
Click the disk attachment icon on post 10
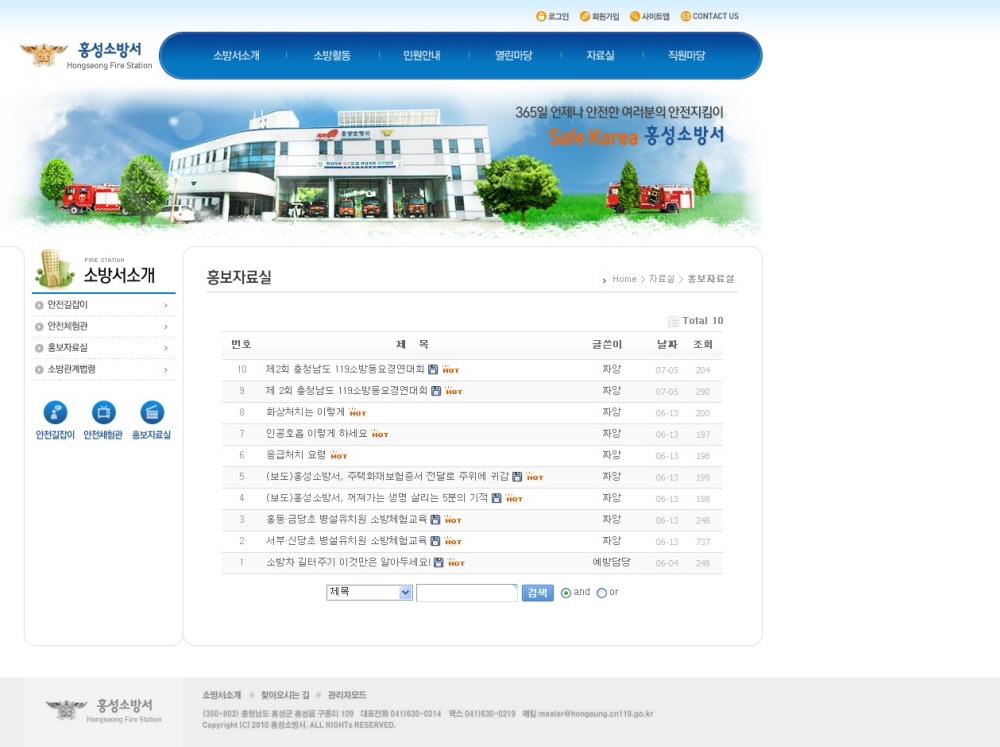[x=433, y=370]
